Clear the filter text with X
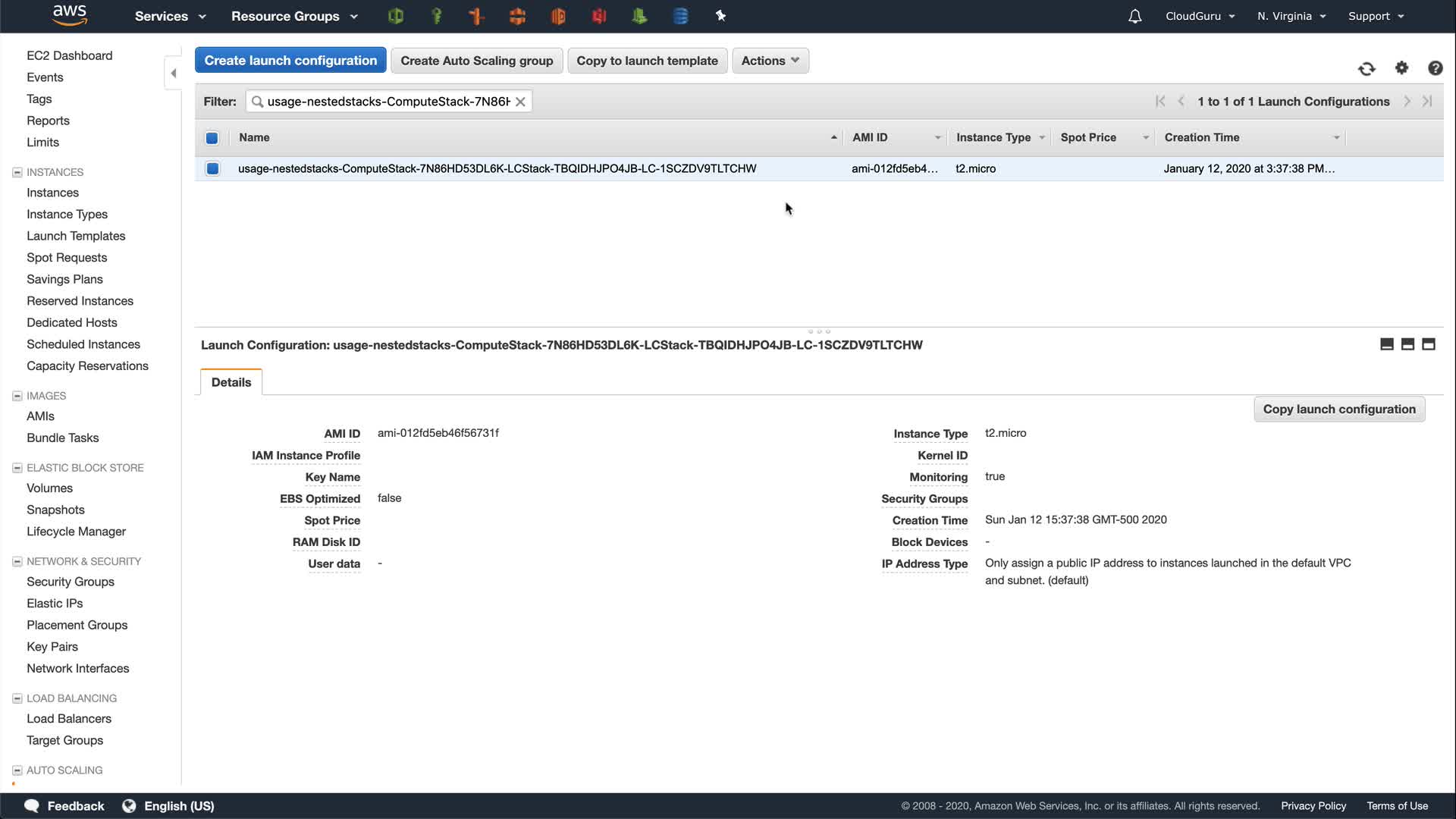Screen dimensions: 1456x819 click(x=520, y=102)
